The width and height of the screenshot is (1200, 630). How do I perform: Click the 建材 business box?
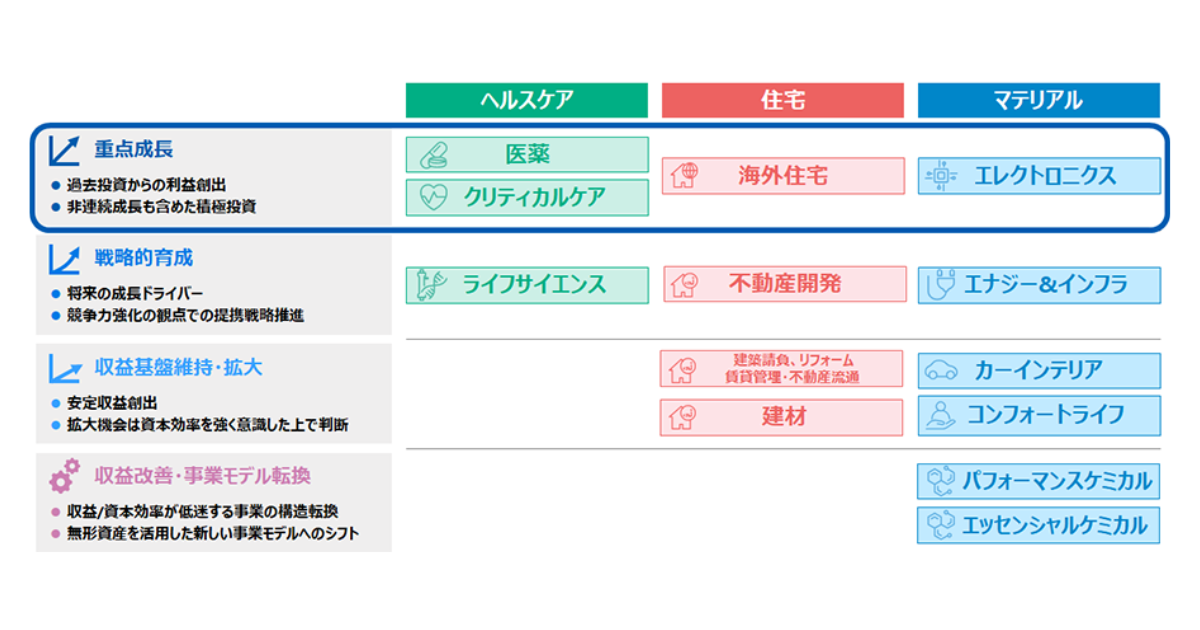[782, 417]
